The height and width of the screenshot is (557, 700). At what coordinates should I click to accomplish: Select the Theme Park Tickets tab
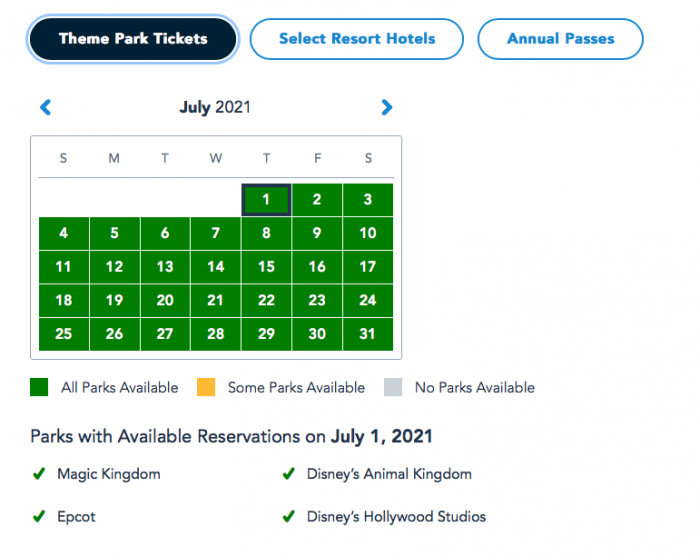[133, 40]
